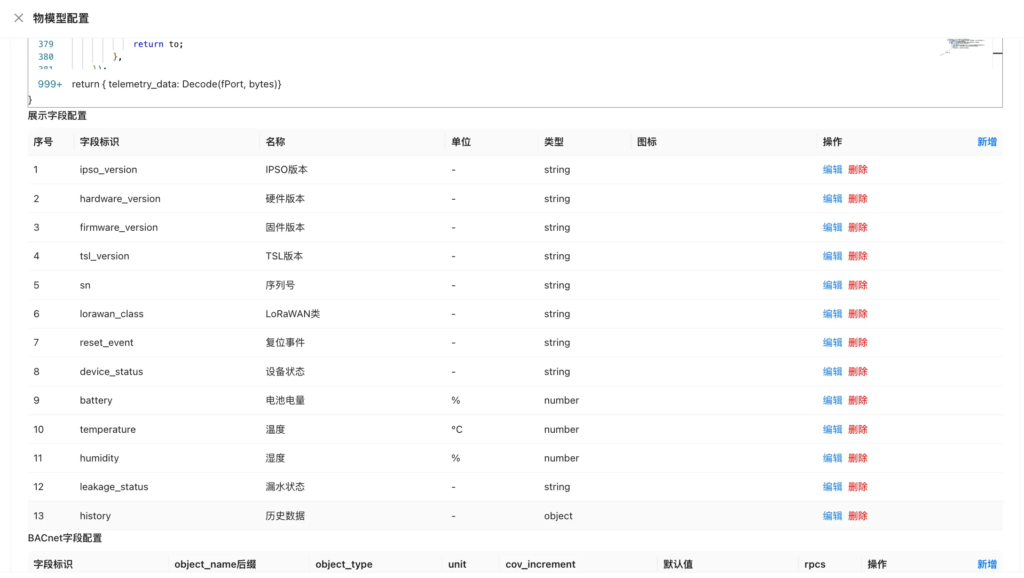The width and height of the screenshot is (1024, 578).
Task: Edit the tsl_version row
Action: click(832, 256)
